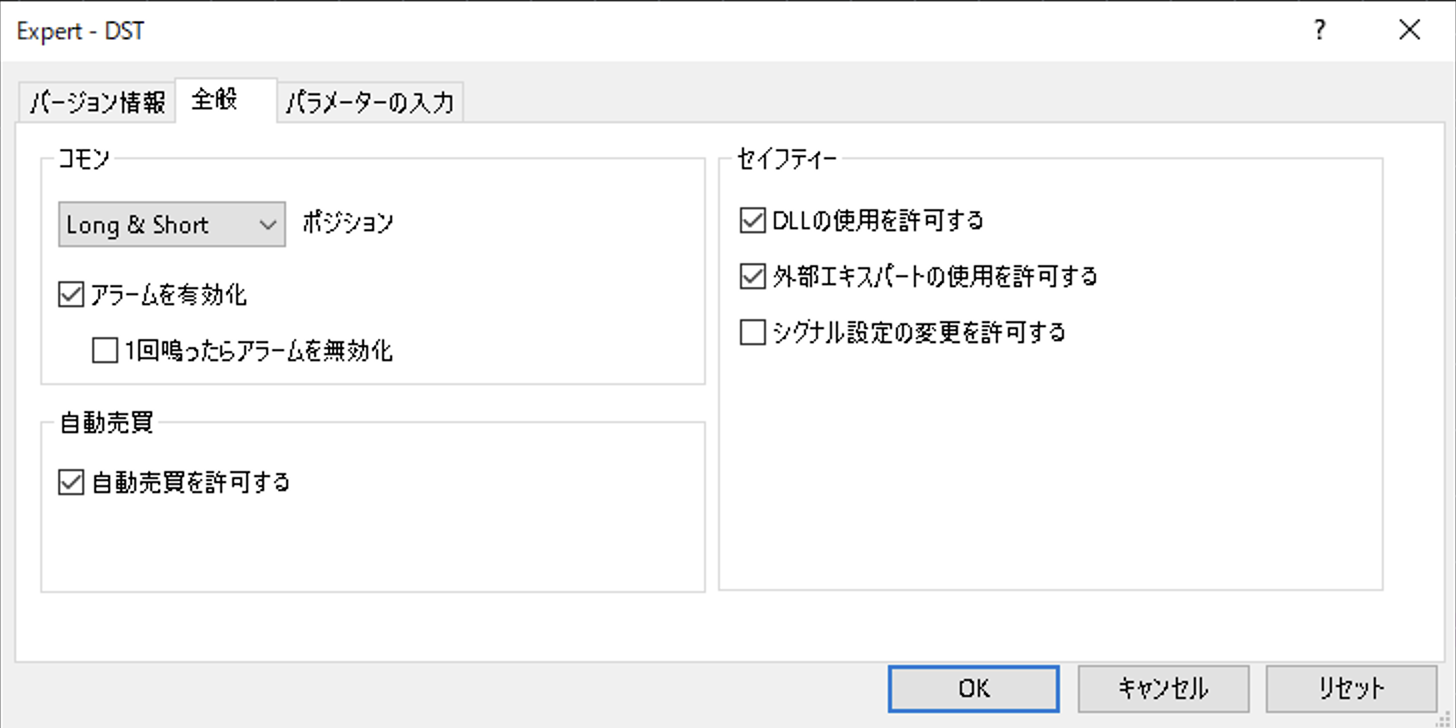Click the コモン group heading
1456x728 pixels.
coord(84,159)
